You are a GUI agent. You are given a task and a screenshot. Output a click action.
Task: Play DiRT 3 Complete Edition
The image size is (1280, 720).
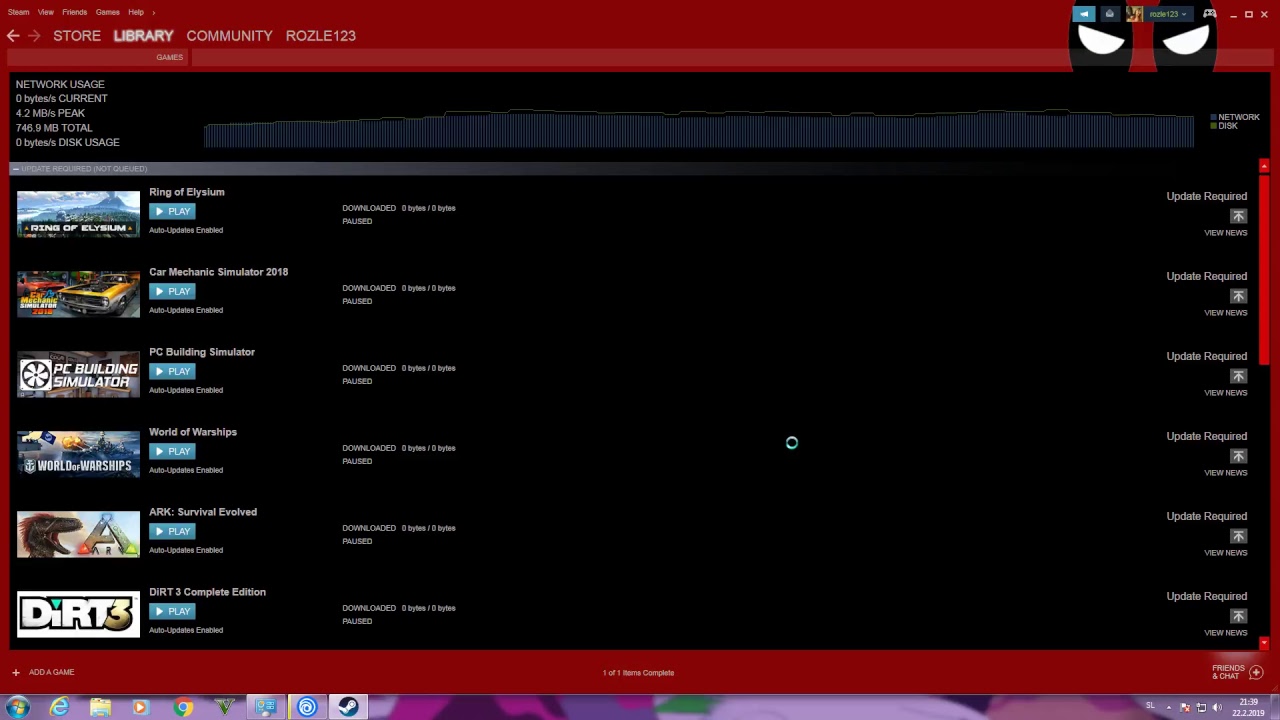coord(172,611)
